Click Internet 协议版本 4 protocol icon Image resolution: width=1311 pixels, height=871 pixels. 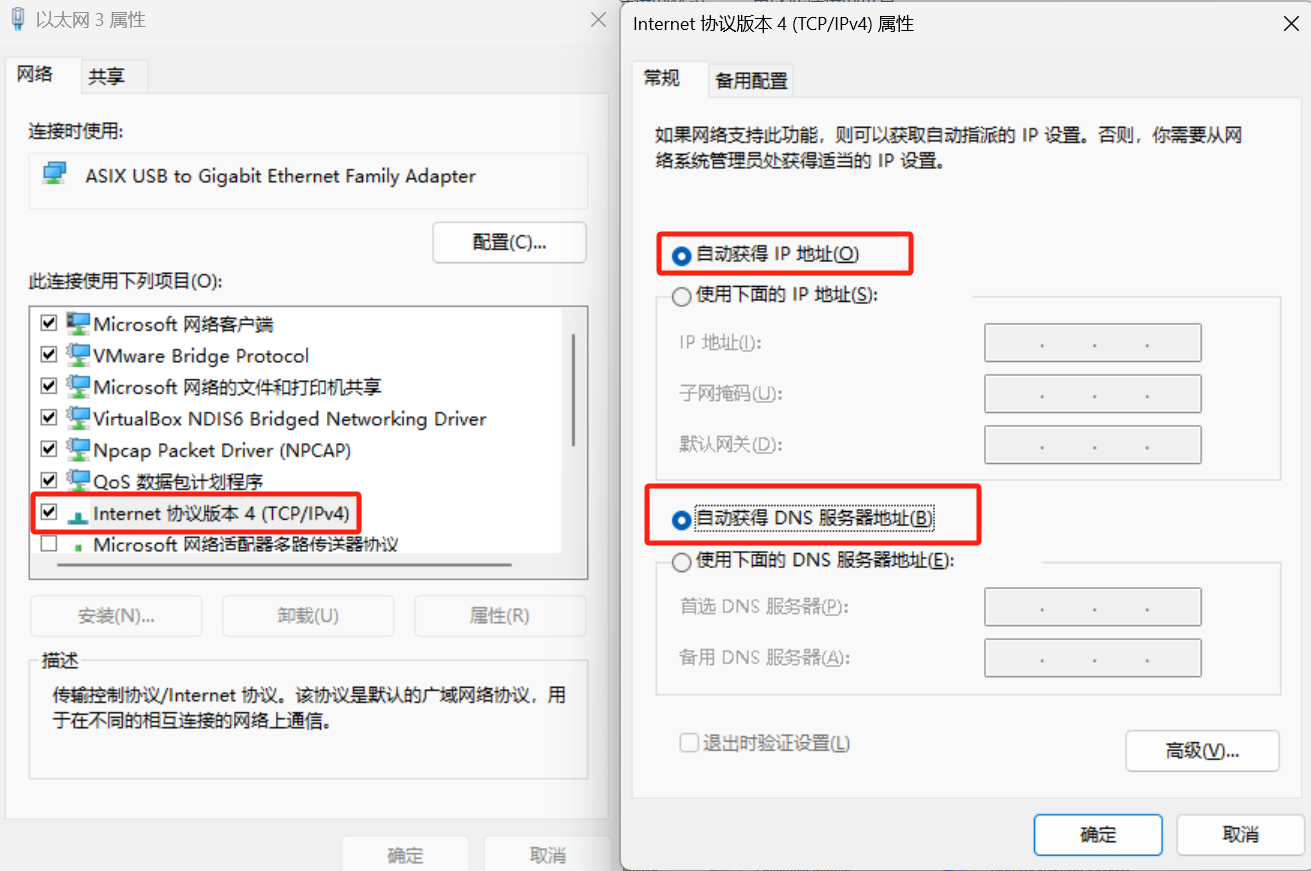coord(78,515)
